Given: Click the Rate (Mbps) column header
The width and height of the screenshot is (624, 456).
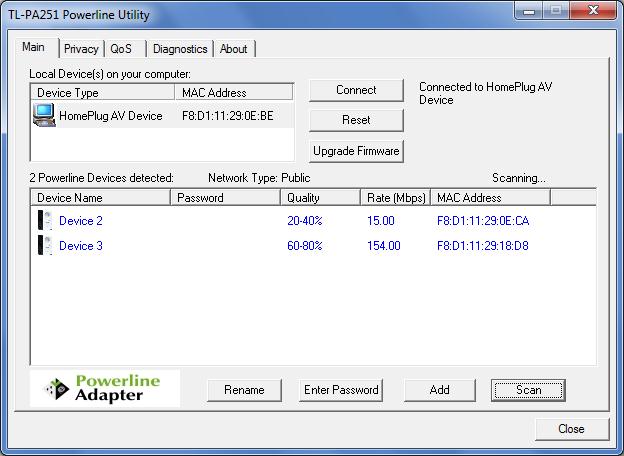Looking at the screenshot, I should 395,198.
